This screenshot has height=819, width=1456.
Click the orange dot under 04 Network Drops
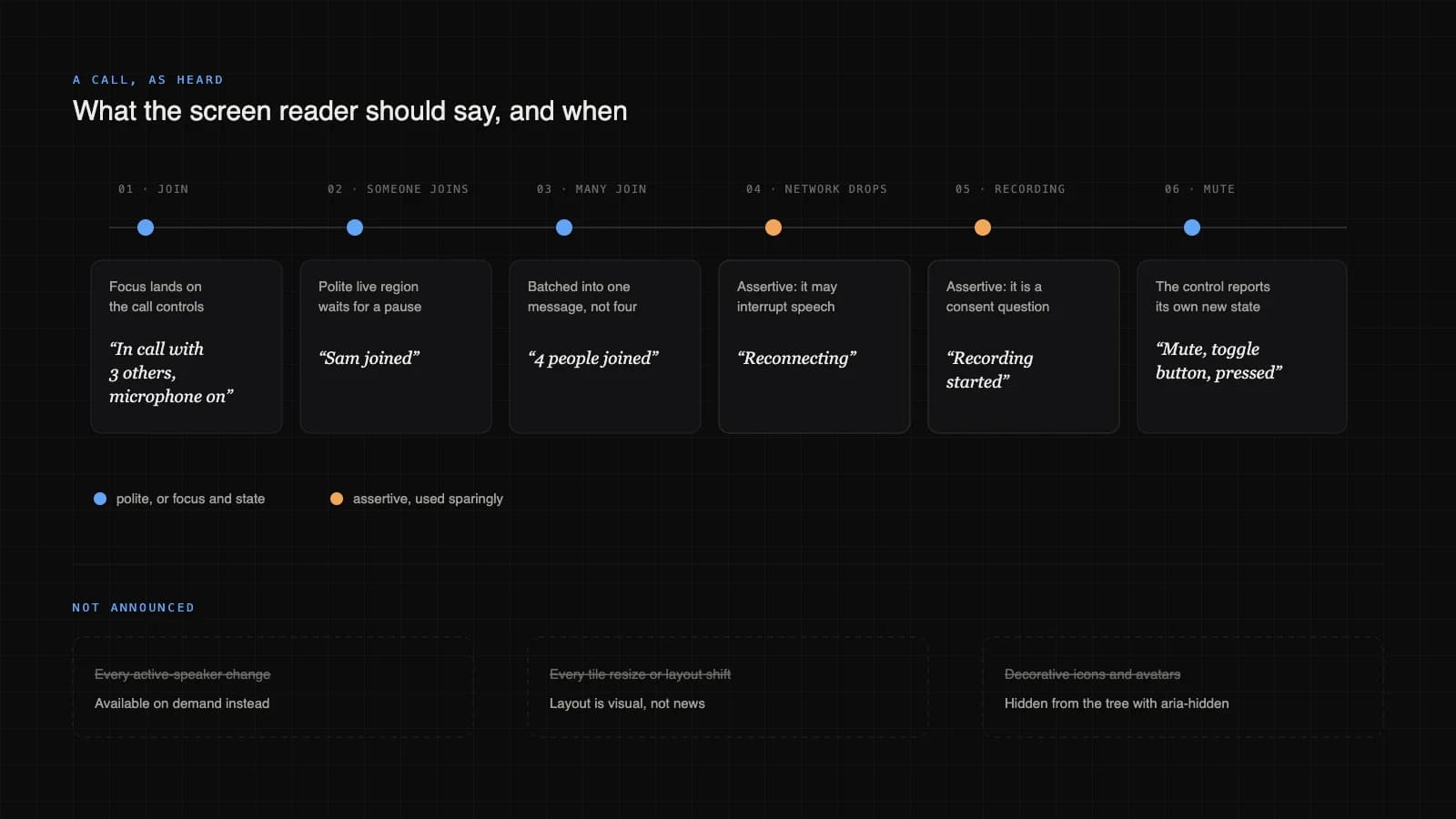[x=773, y=227]
